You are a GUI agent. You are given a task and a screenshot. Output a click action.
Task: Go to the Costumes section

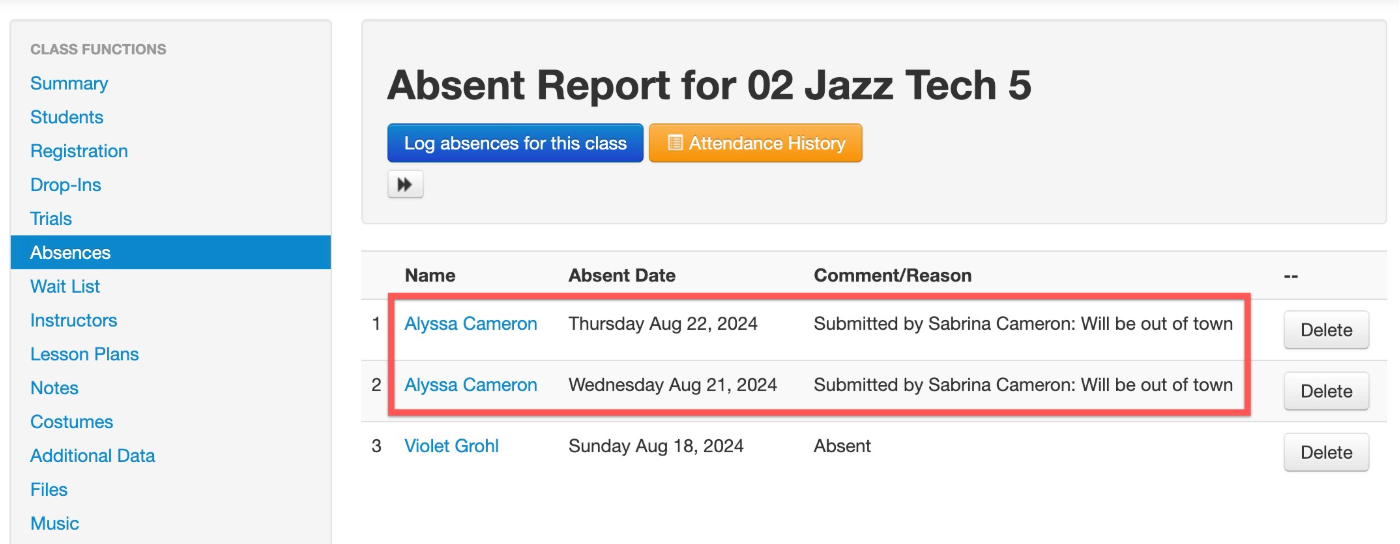(x=72, y=422)
